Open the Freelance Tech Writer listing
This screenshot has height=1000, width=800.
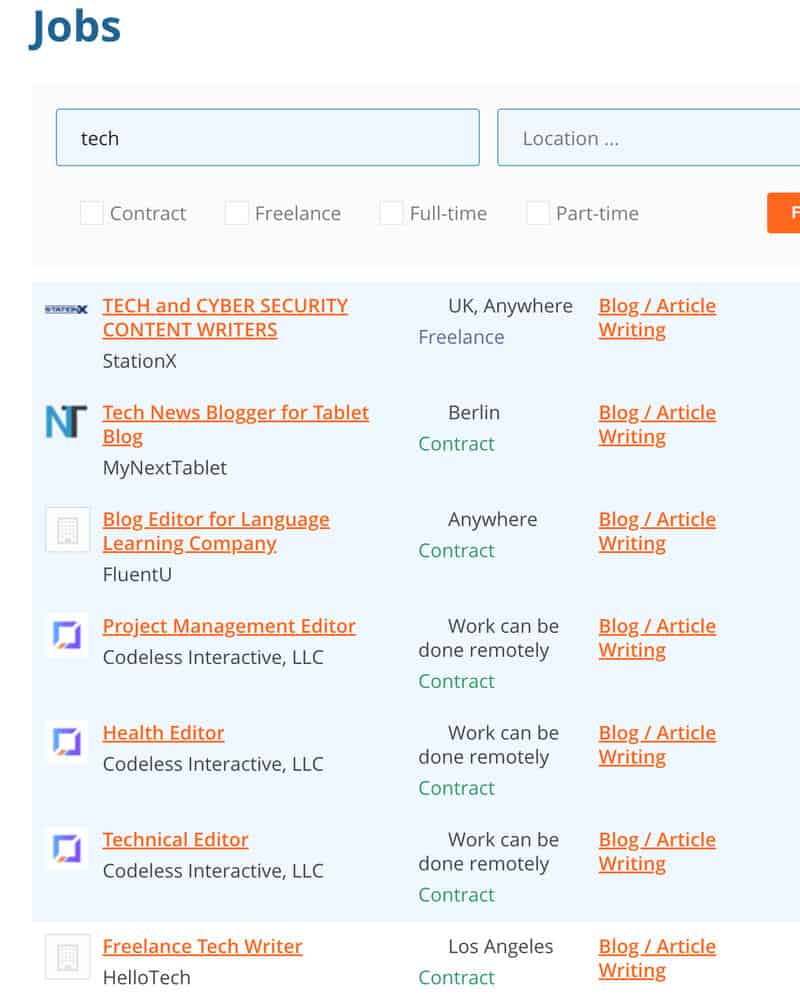pos(202,946)
